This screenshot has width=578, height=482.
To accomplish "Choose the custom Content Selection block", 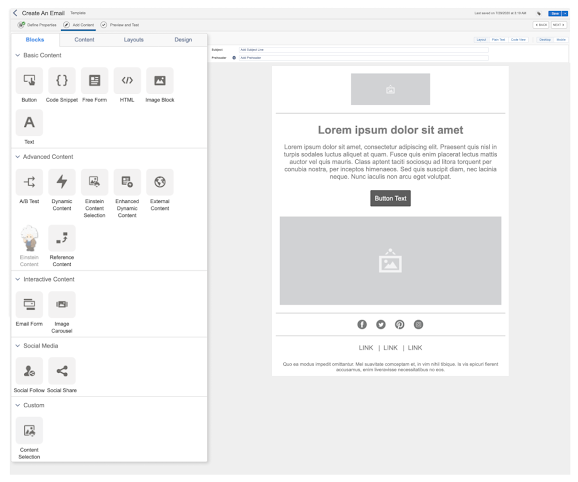I will click(29, 430).
